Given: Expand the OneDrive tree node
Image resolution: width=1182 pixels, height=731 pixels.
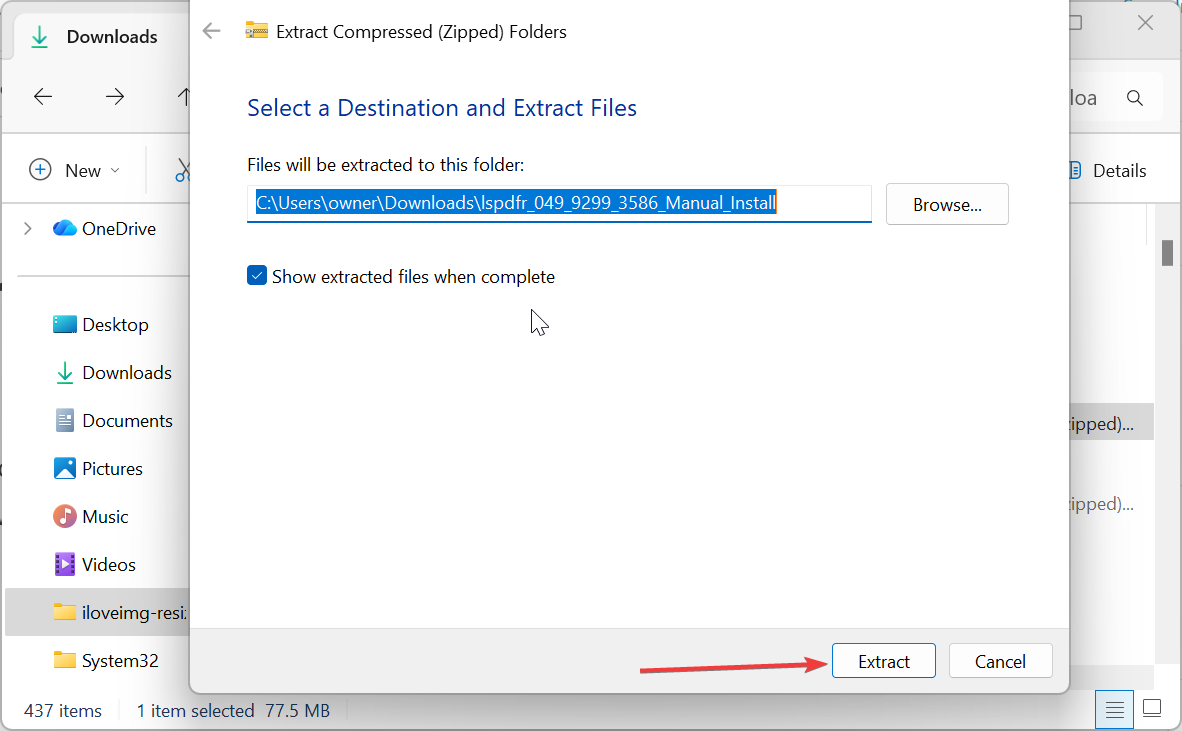Looking at the screenshot, I should 27,229.
